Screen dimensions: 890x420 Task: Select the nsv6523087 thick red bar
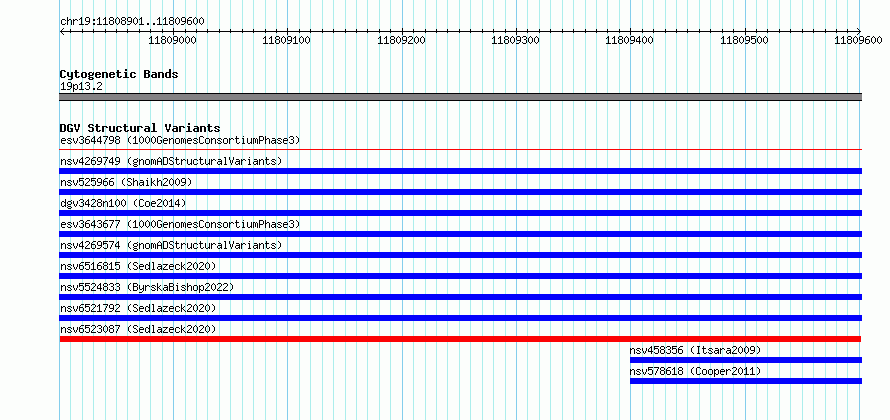tap(460, 339)
